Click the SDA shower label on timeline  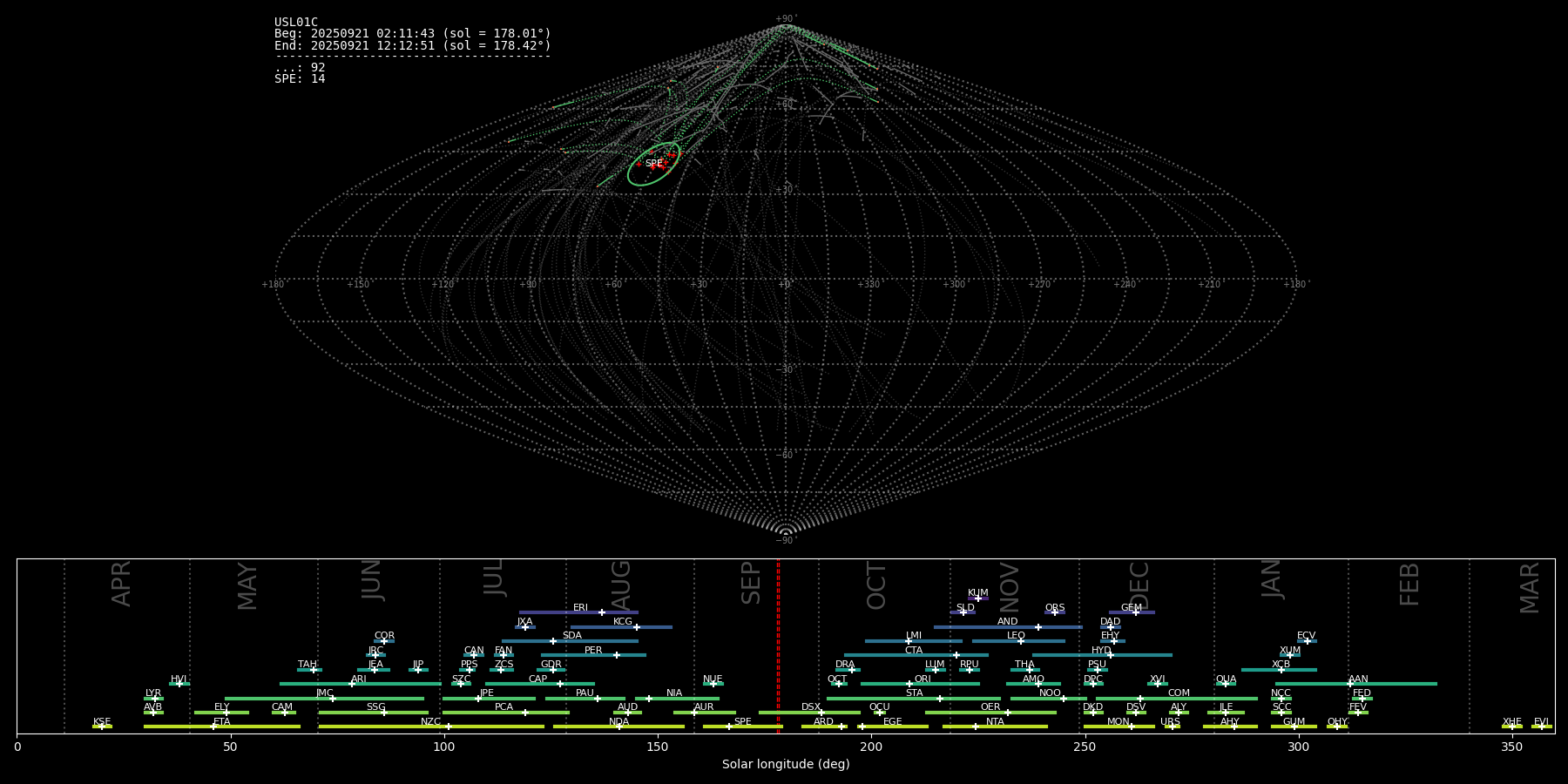(x=572, y=636)
